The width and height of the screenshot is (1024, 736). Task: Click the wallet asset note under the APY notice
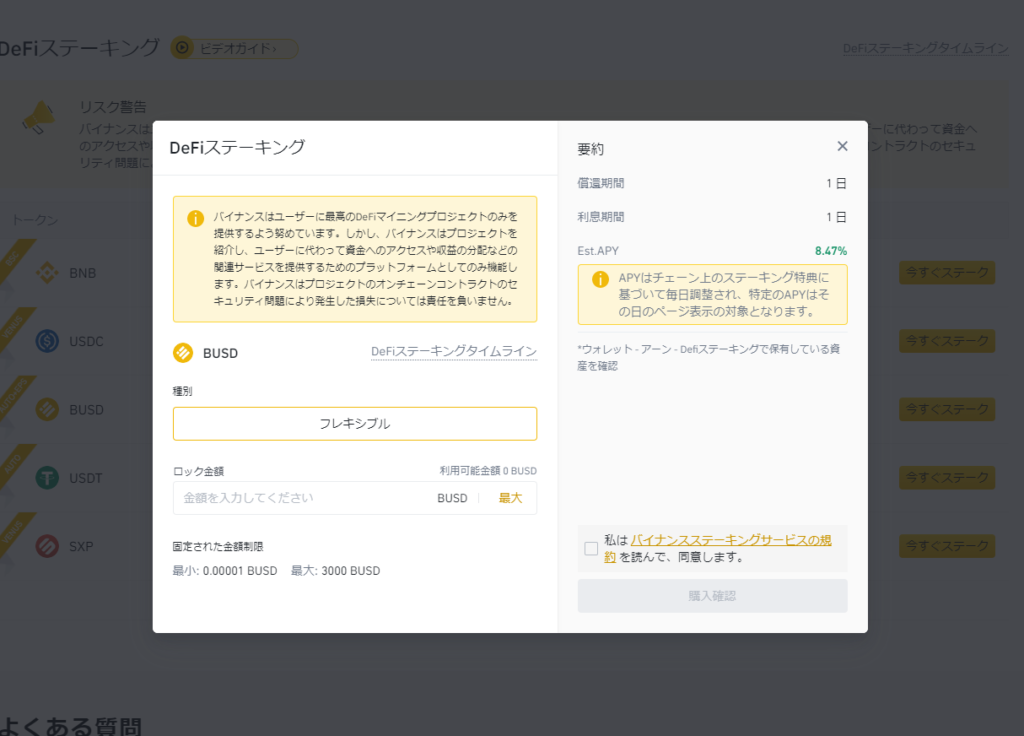(709, 357)
